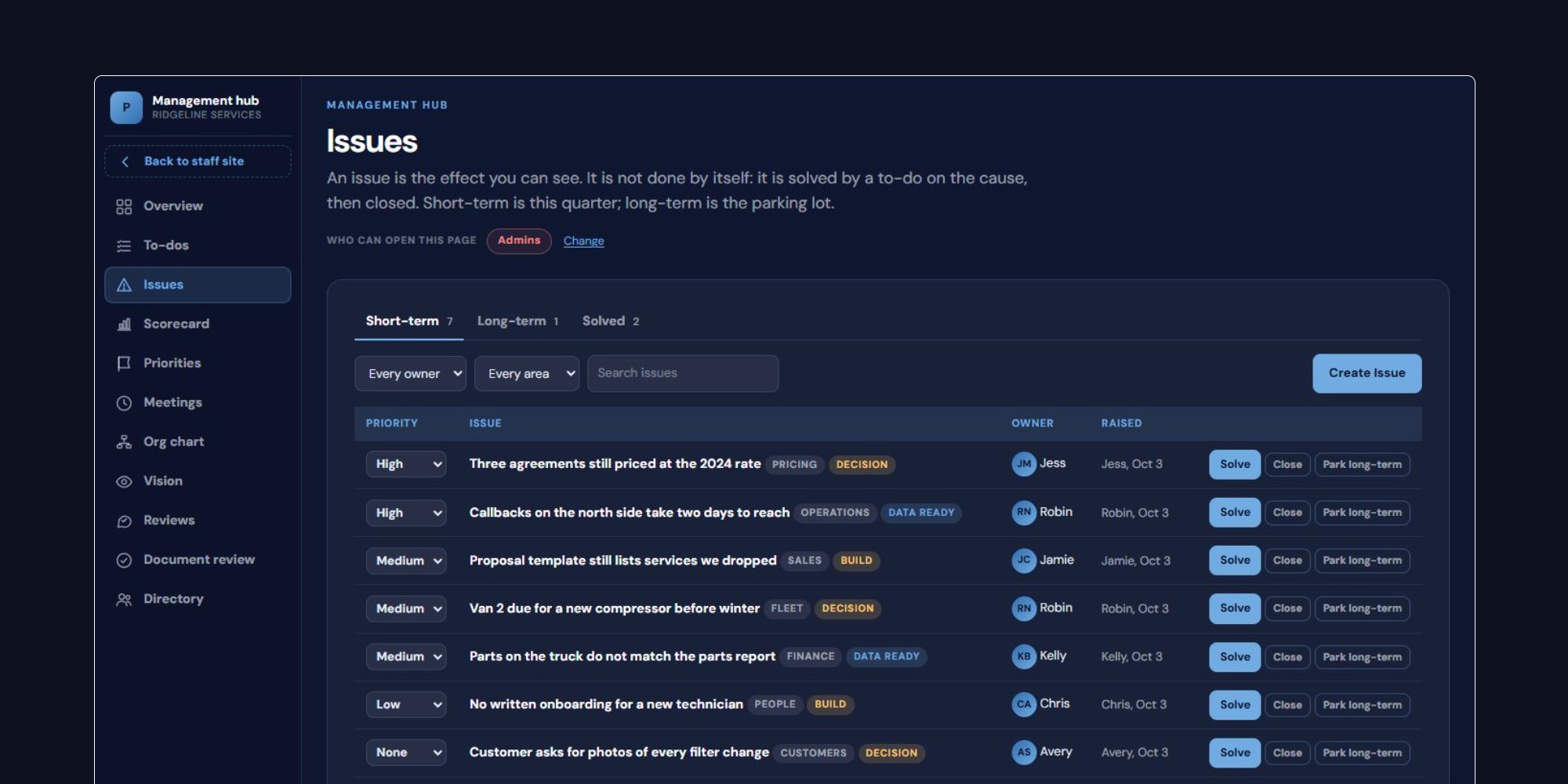This screenshot has width=1568, height=784.
Task: Close the Parts on the truck issue
Action: point(1287,657)
